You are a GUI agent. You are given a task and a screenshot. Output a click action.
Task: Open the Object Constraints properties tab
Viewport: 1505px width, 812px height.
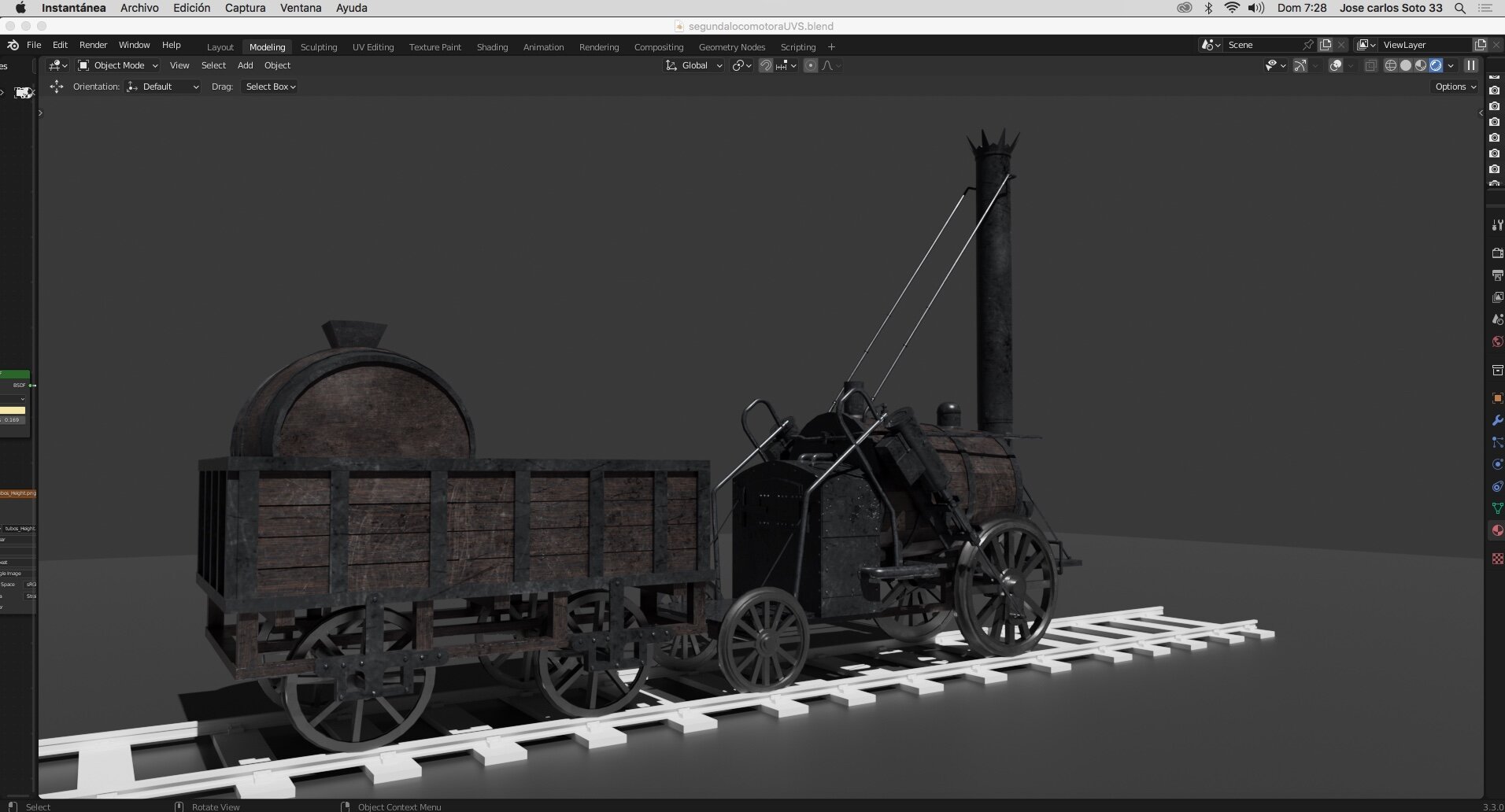1497,486
